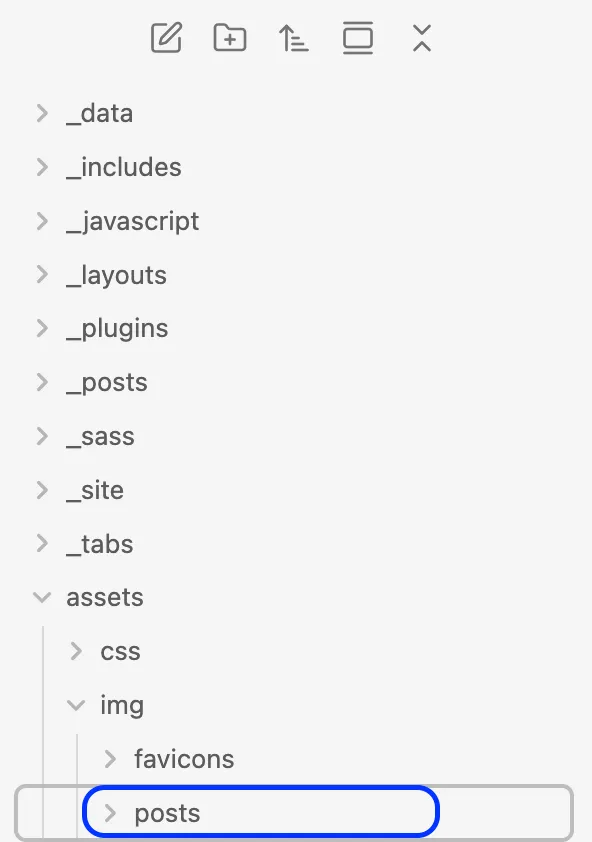This screenshot has height=842, width=592.
Task: Collapse the img folder arrow
Action: (76, 705)
